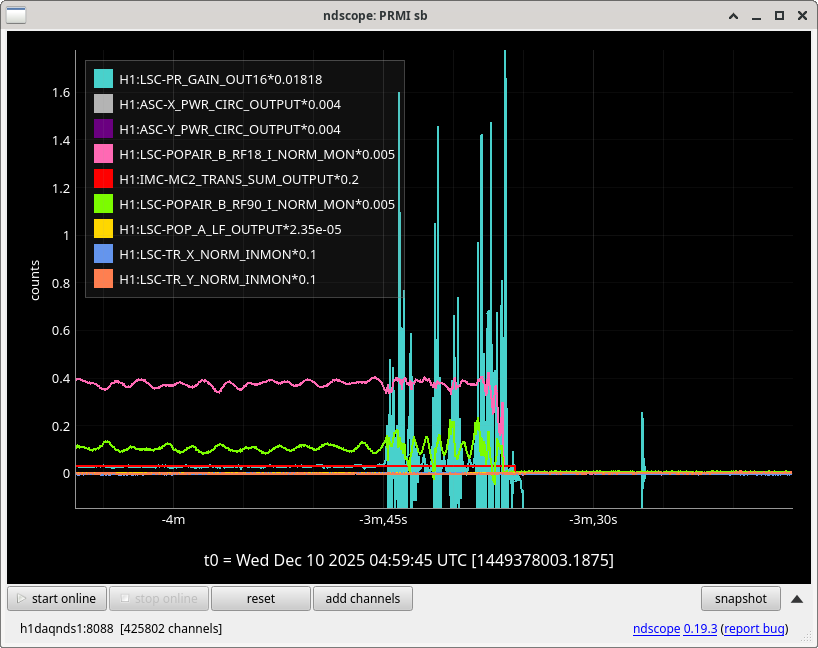Viewport: 818px width, 648px height.
Task: Click the cyan PR_GAIN legend swatch
Action: coord(103,79)
